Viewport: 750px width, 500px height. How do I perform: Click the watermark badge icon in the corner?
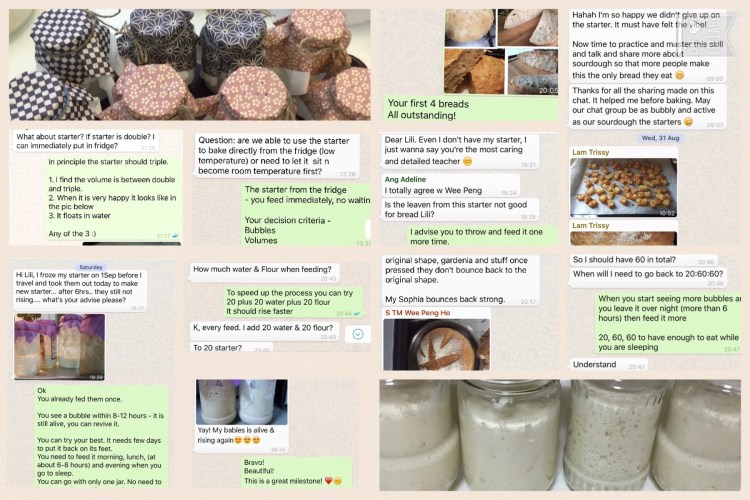[x=705, y=33]
